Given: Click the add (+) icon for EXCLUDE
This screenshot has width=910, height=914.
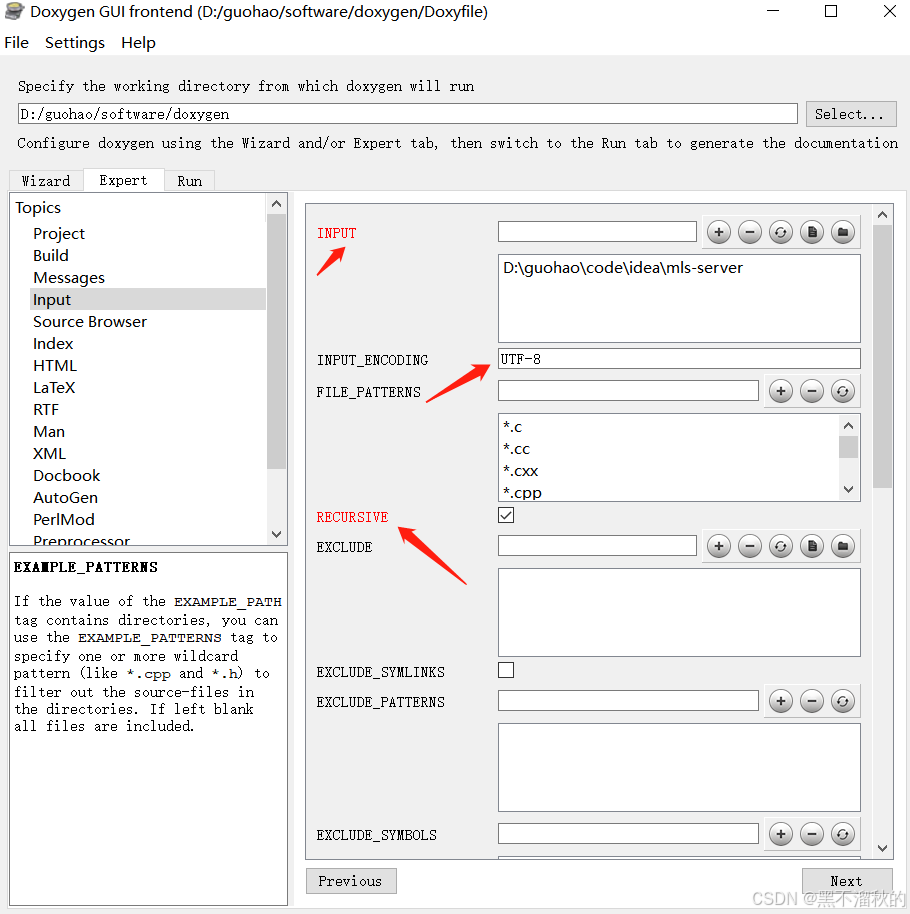Looking at the screenshot, I should point(719,546).
